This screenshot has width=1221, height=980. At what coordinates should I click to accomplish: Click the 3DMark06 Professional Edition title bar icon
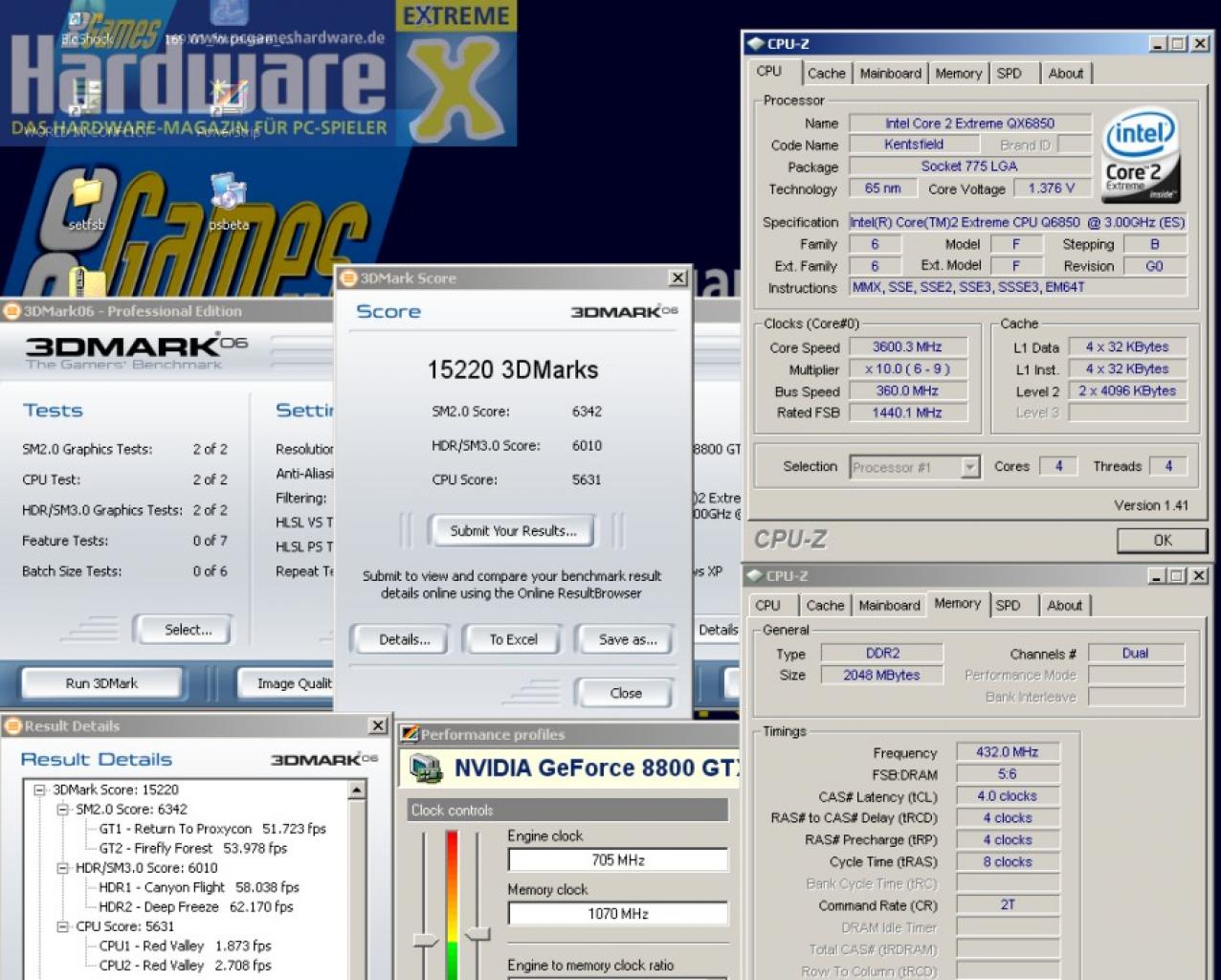11,311
